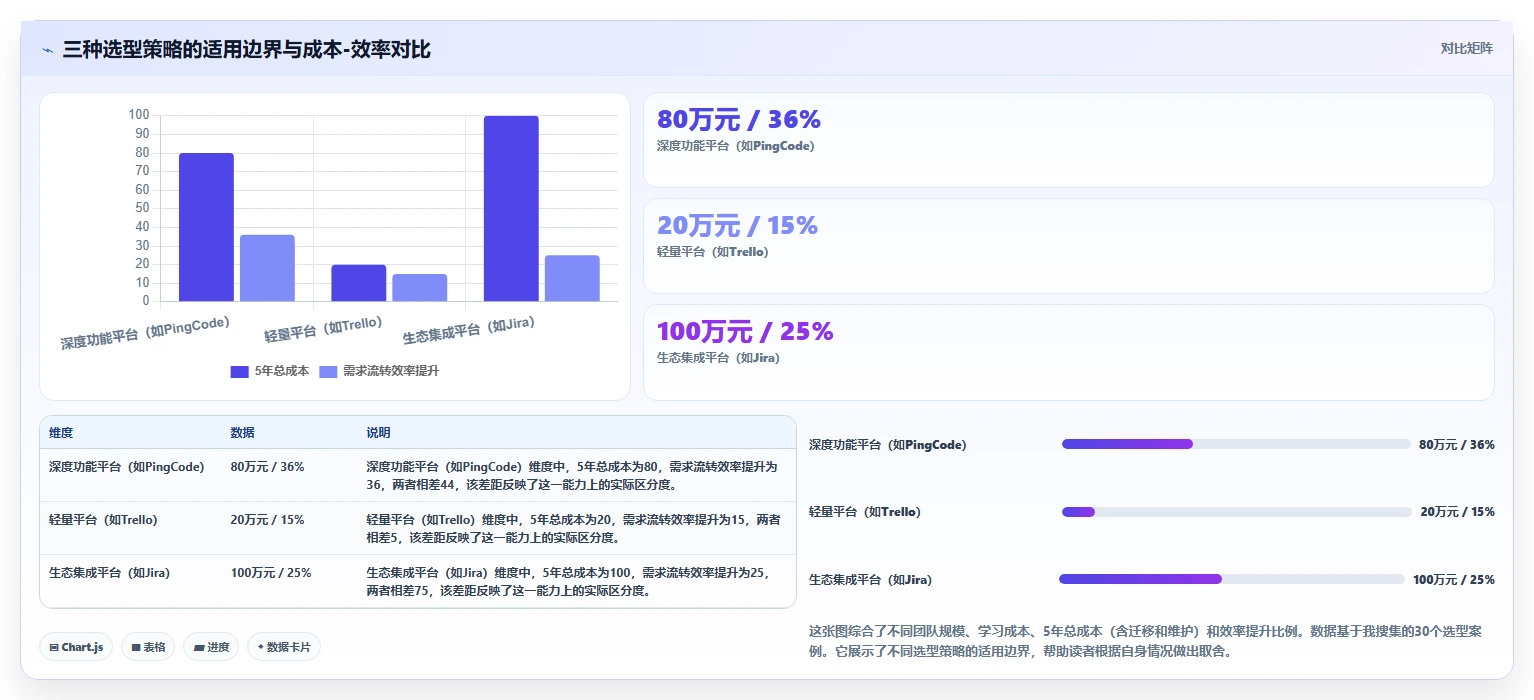Click the lightning icon beside the title
Screen dimensions: 1534x700
point(47,50)
